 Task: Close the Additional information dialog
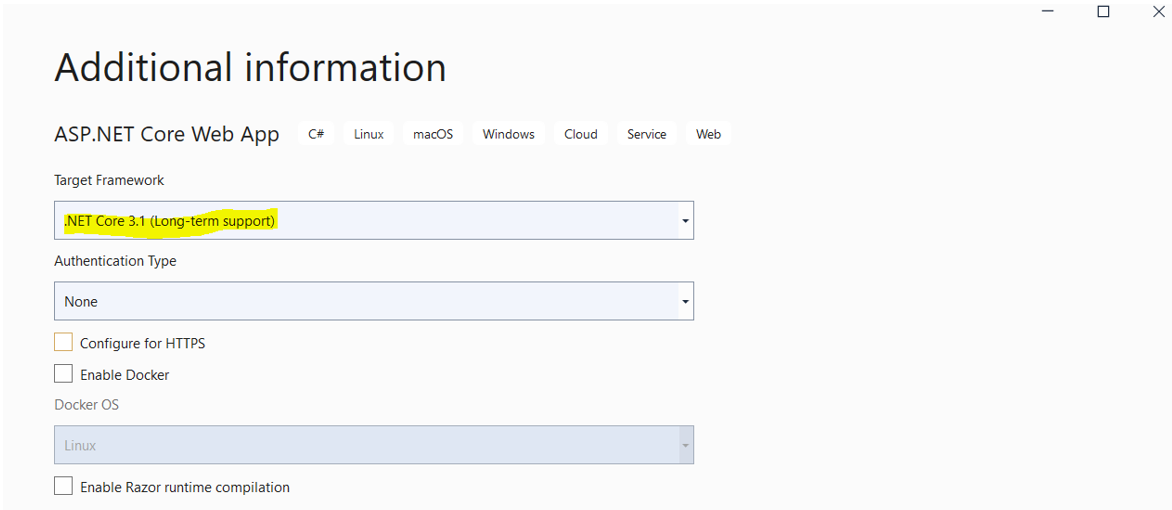click(1159, 11)
